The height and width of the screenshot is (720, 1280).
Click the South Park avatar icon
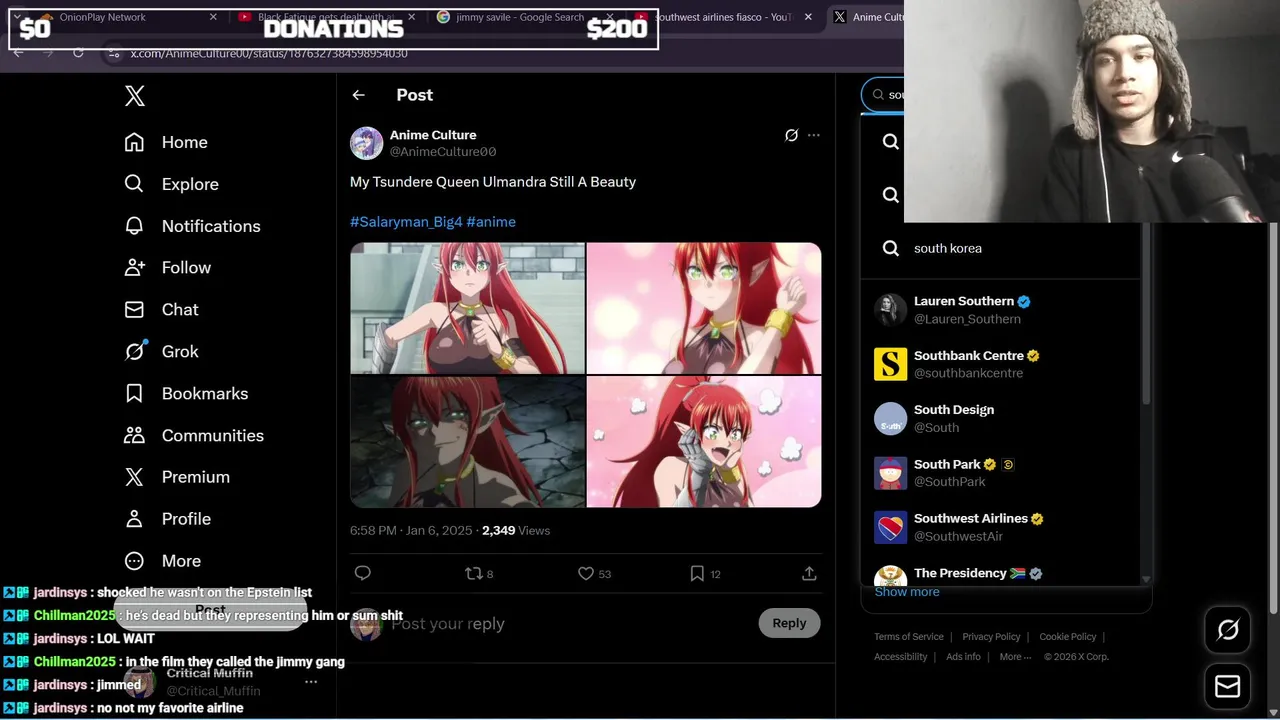890,473
